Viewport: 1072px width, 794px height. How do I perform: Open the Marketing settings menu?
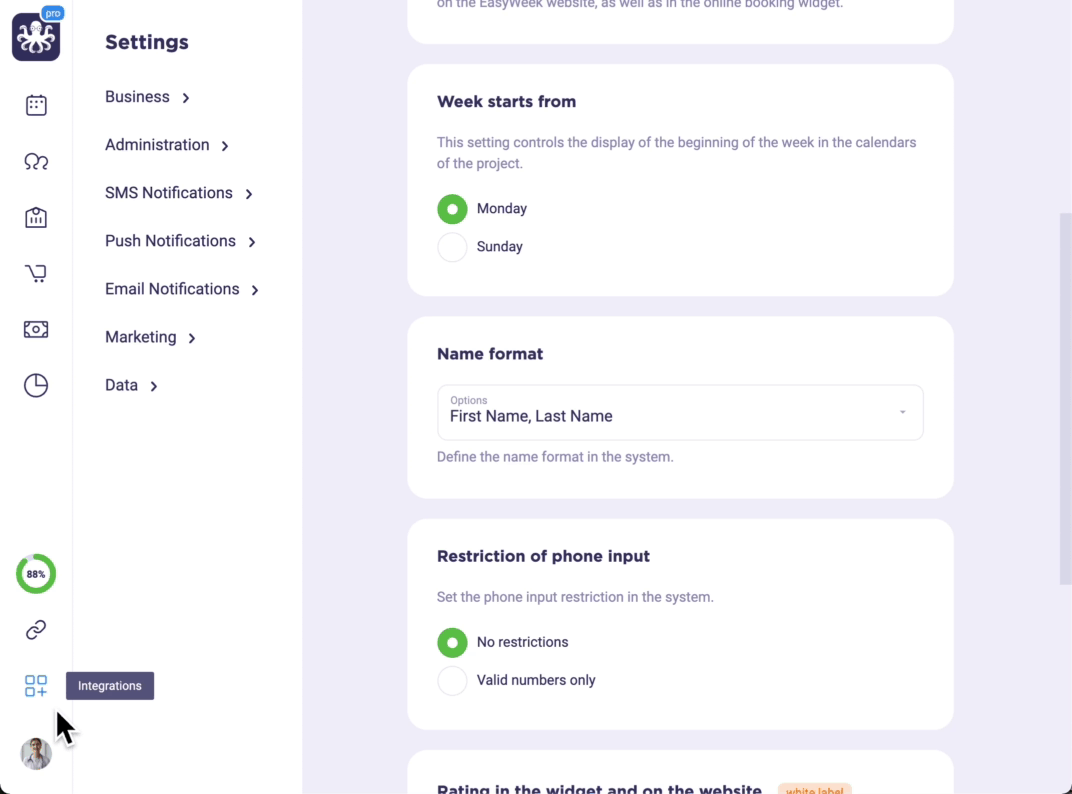[x=150, y=337]
